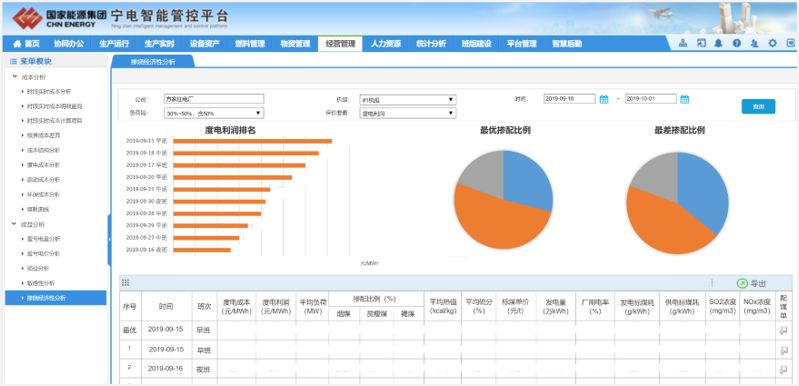Select 环保成本分析 in the sidebar
This screenshot has height=386, width=799.
[43, 195]
